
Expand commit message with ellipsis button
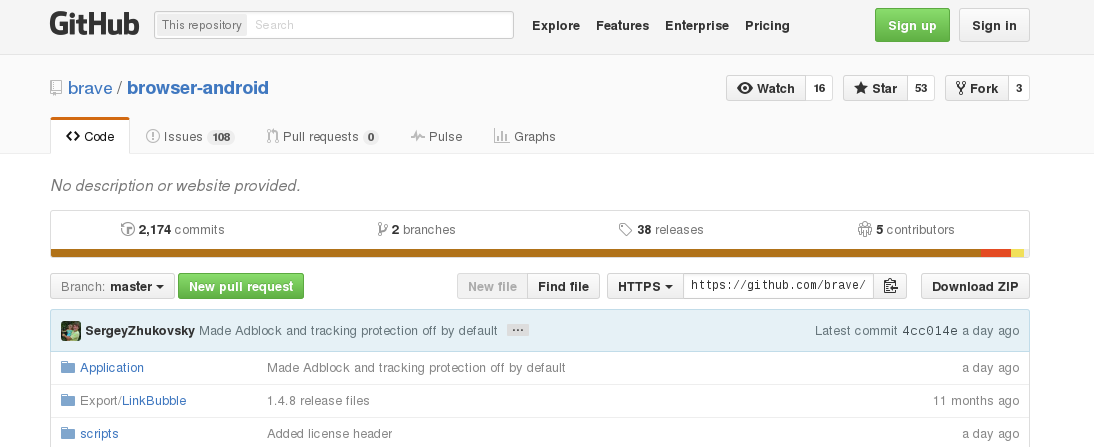(518, 331)
